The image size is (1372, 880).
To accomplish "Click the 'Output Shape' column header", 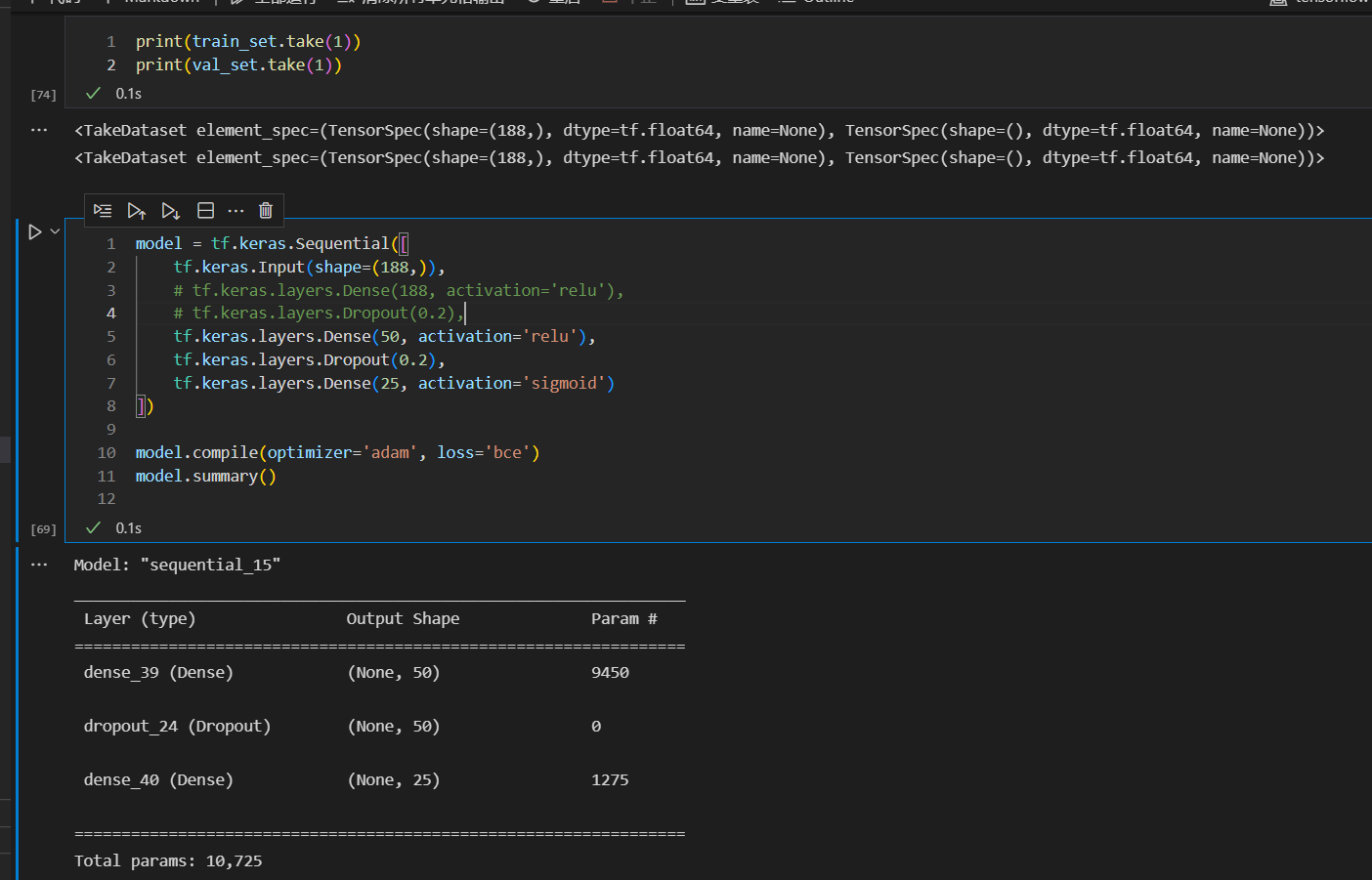I will pyautogui.click(x=403, y=618).
